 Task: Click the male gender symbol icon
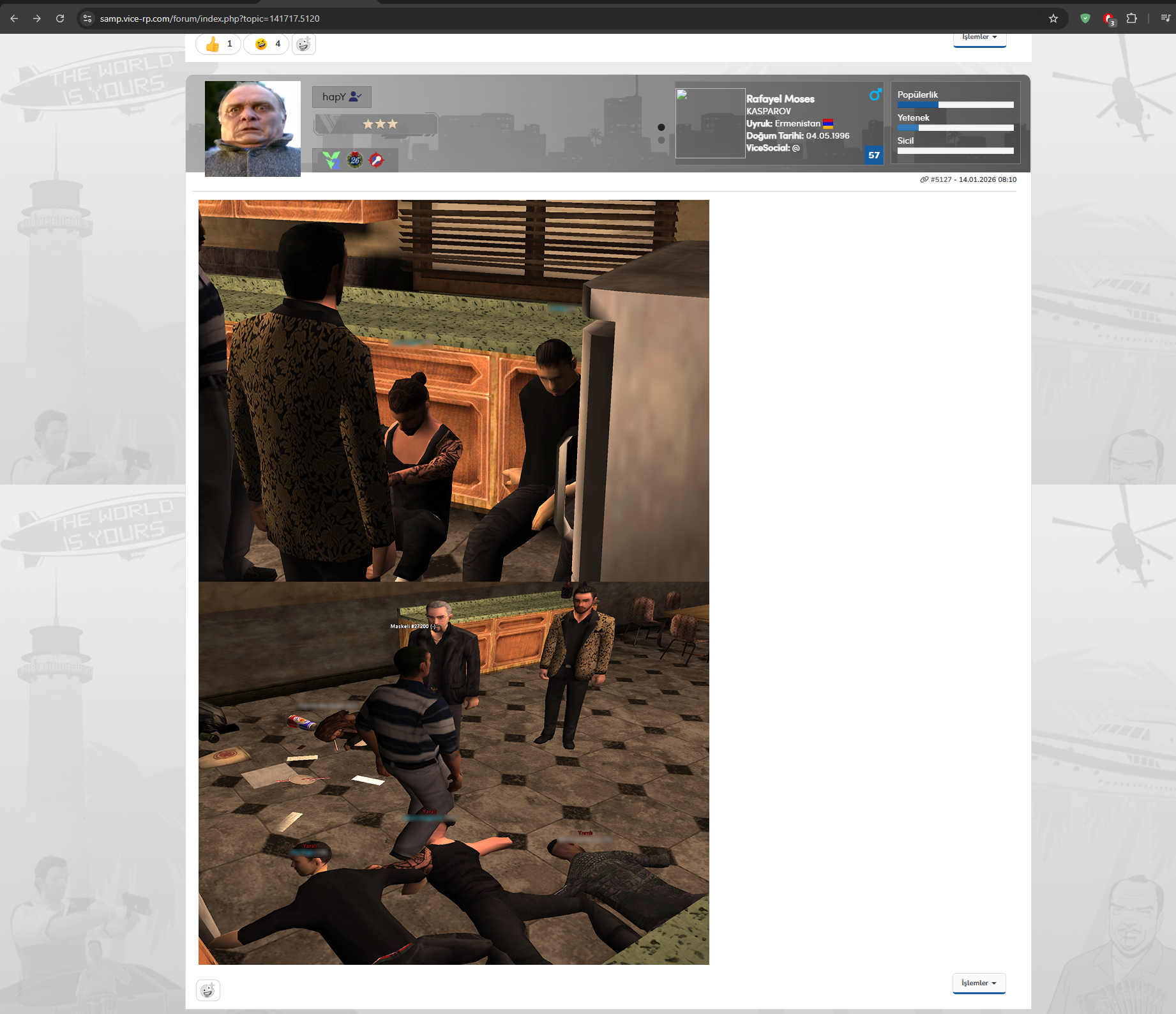click(875, 95)
